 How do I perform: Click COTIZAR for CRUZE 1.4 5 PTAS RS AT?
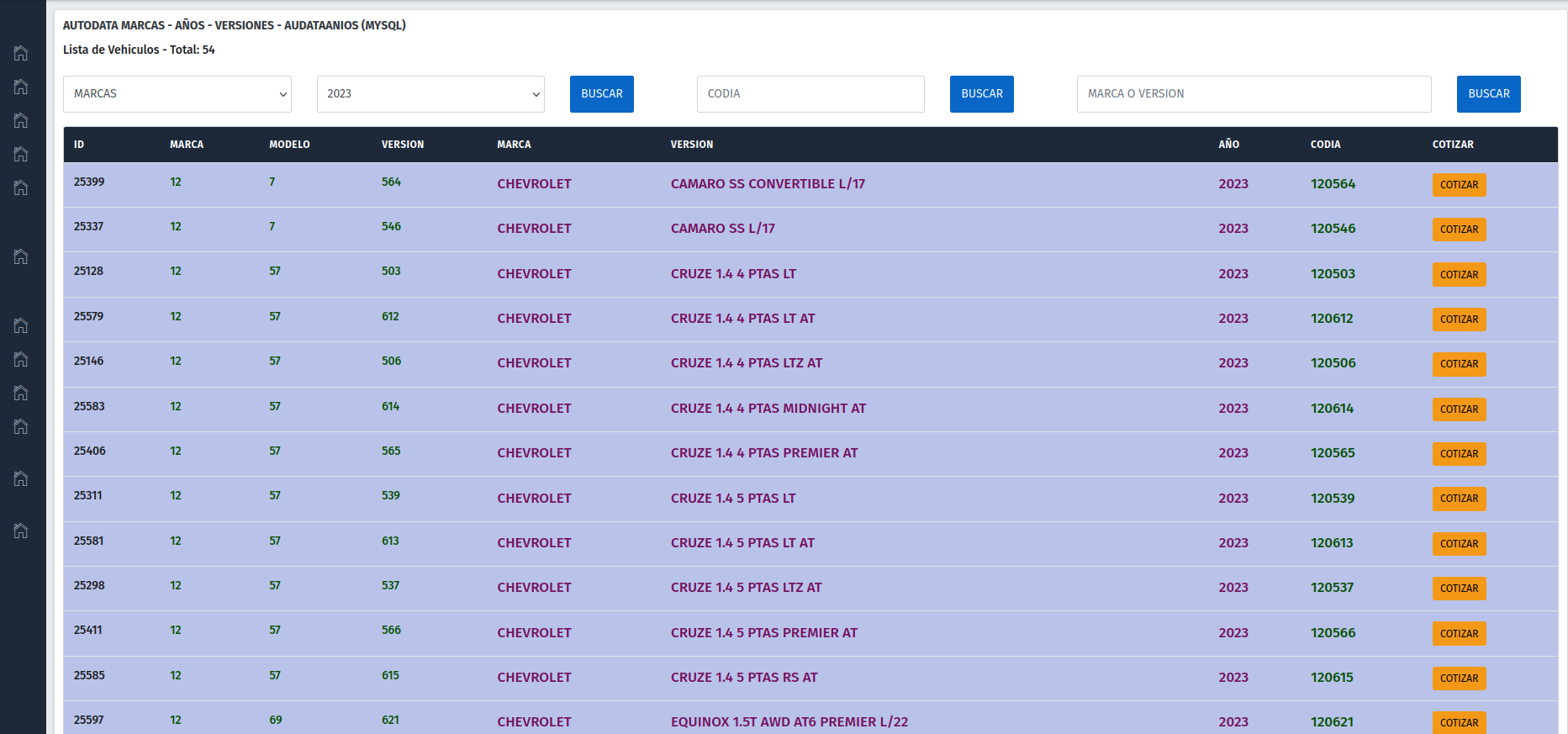pyautogui.click(x=1459, y=679)
